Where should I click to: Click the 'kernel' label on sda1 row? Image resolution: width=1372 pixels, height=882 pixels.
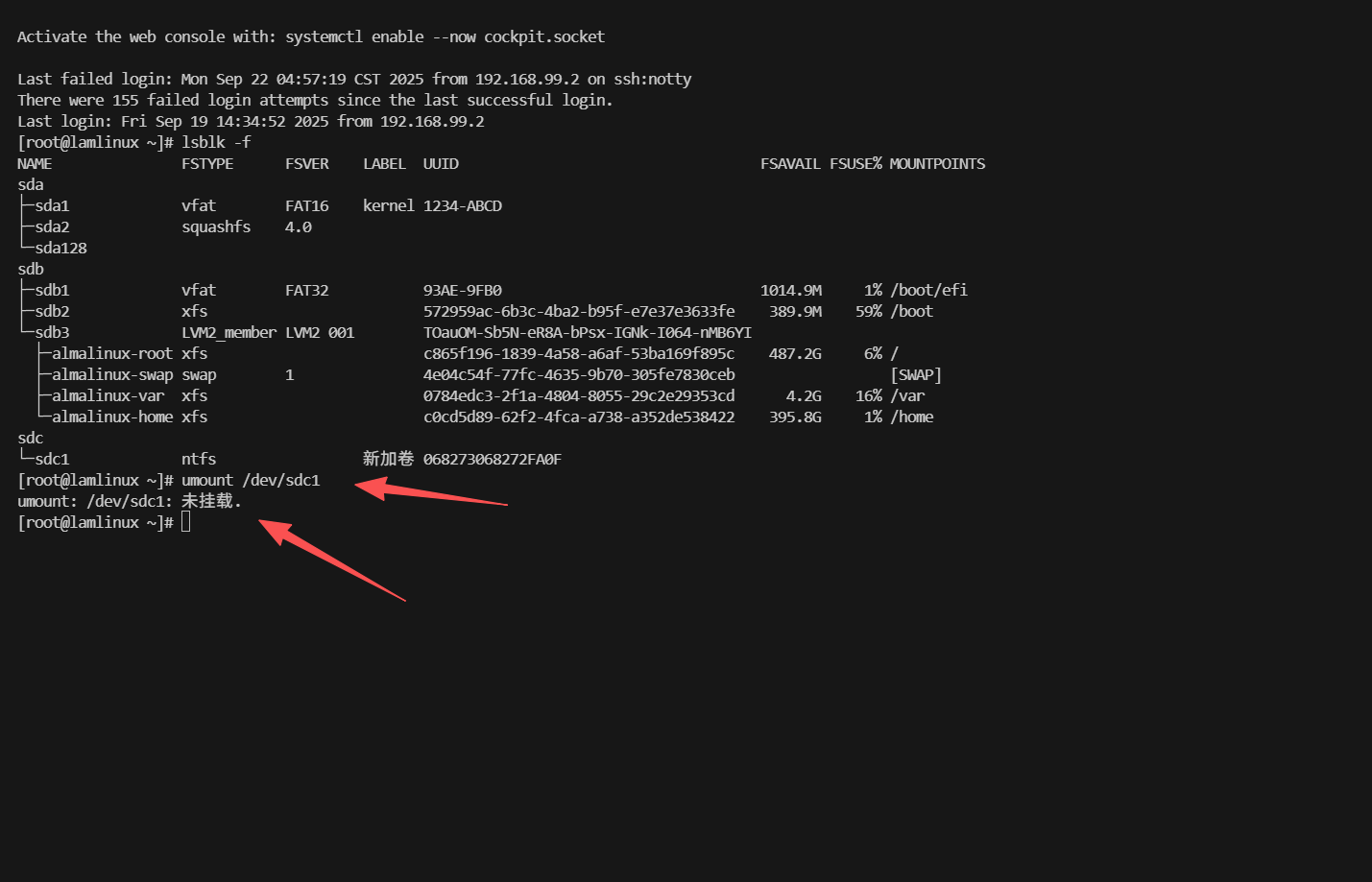click(x=388, y=205)
